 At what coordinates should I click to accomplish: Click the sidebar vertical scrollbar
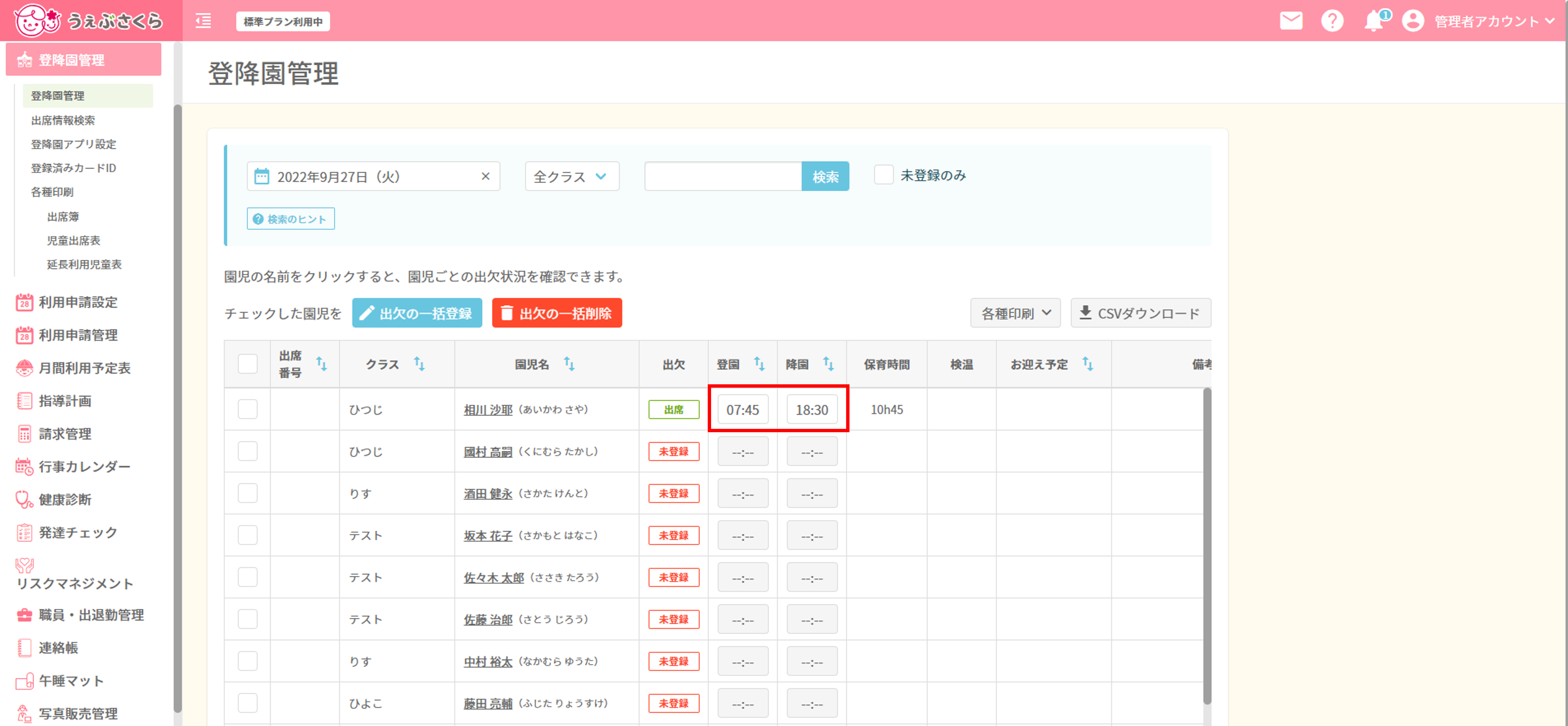click(178, 408)
